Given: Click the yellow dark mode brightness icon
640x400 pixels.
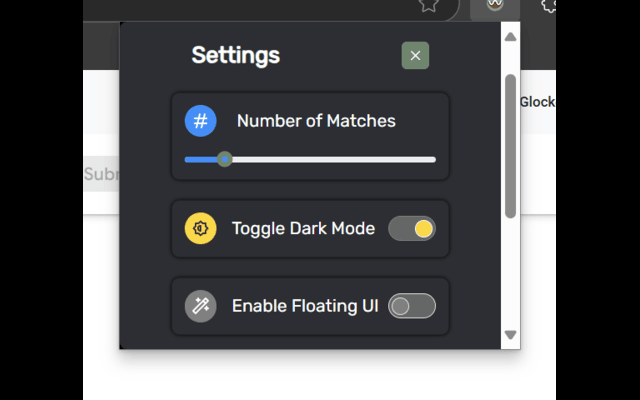Looking at the screenshot, I should click(200, 228).
